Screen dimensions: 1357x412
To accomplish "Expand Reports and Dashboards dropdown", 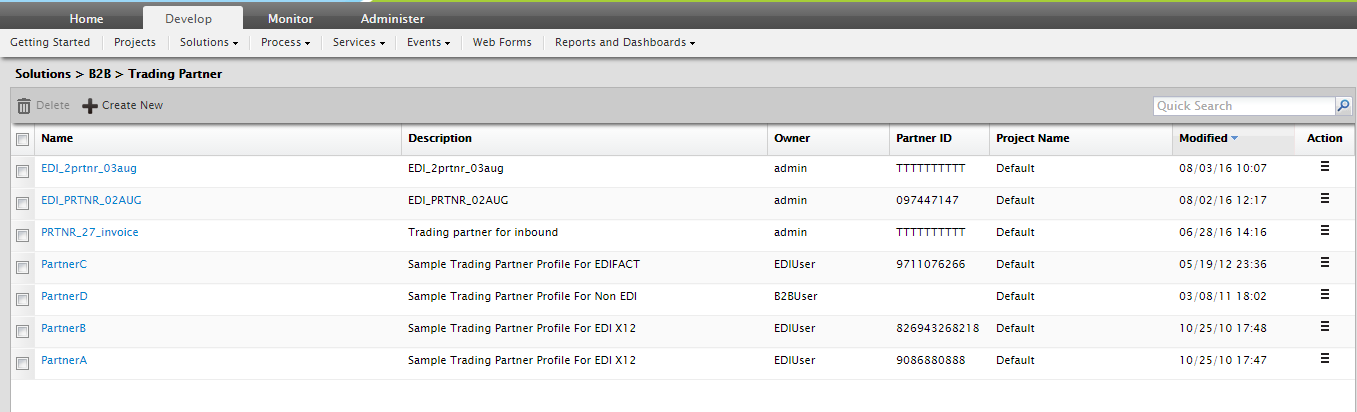I will 625,42.
